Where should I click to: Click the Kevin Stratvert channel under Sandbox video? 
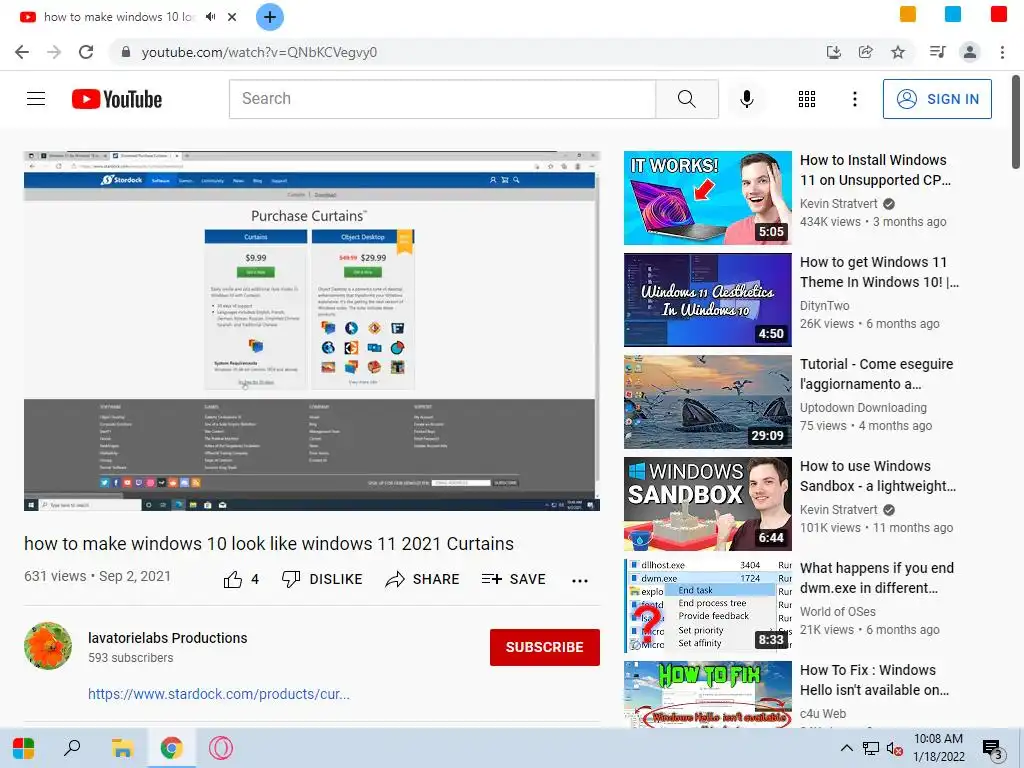[839, 509]
